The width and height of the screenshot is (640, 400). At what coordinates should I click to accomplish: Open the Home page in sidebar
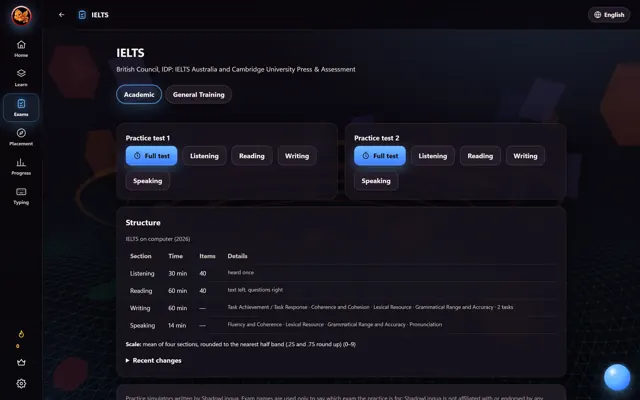pos(21,49)
